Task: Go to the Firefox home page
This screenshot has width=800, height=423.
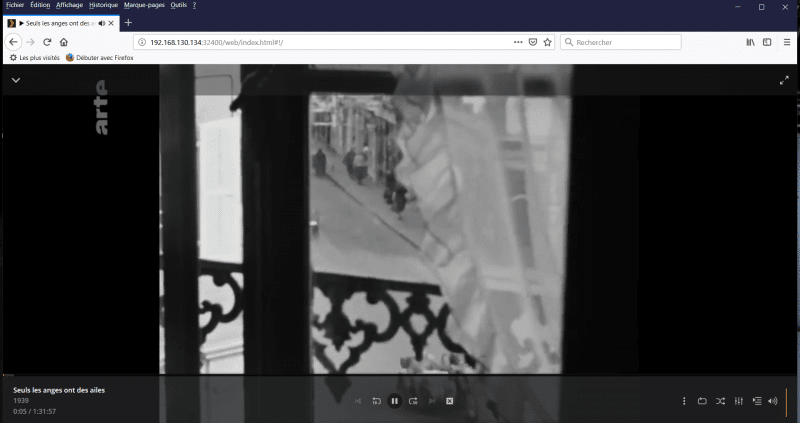Action: pos(64,42)
